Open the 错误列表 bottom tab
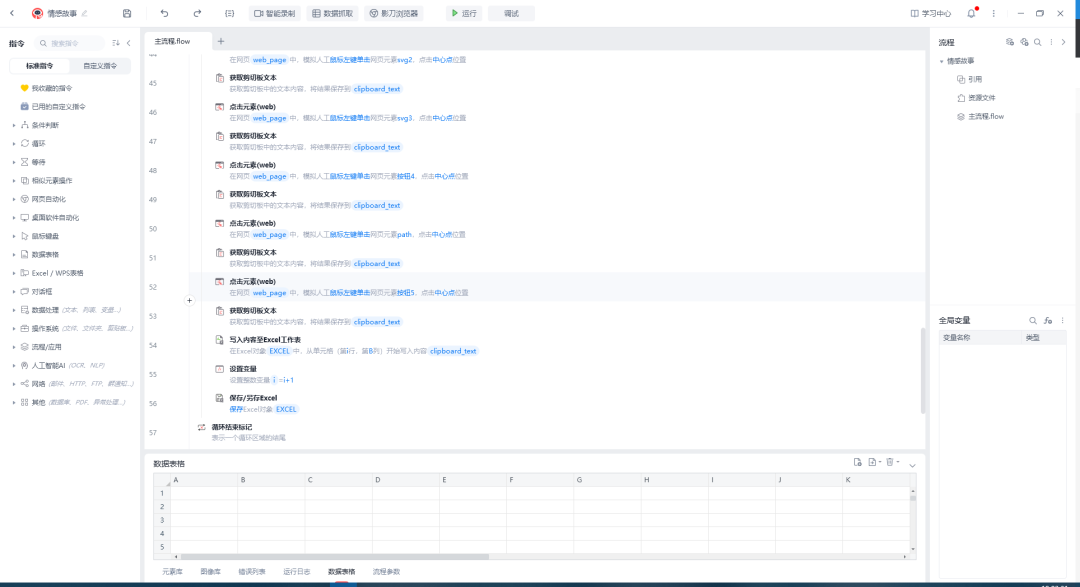Screen dimensions: 1080x587 point(251,572)
